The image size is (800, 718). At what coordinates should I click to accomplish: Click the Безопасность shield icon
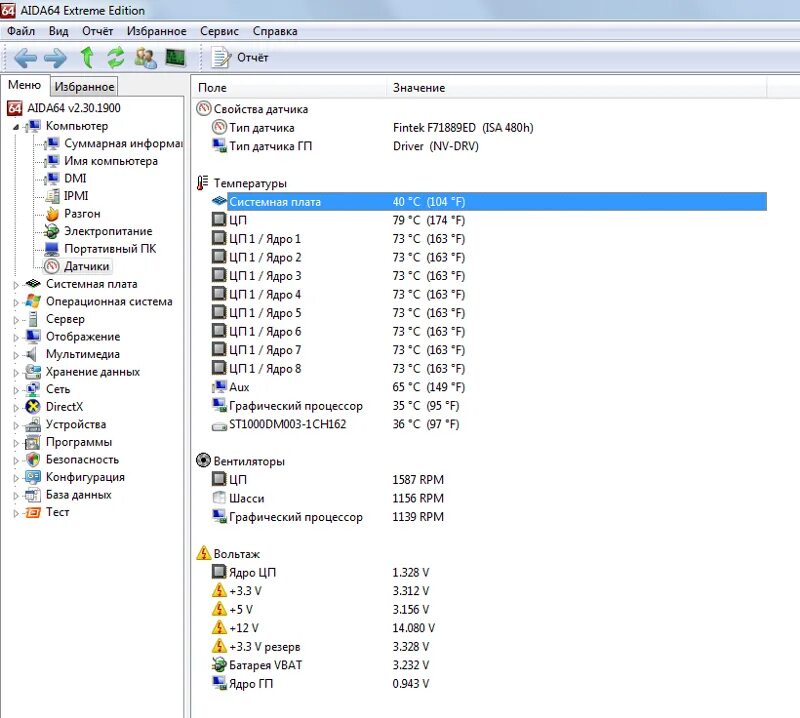click(33, 459)
